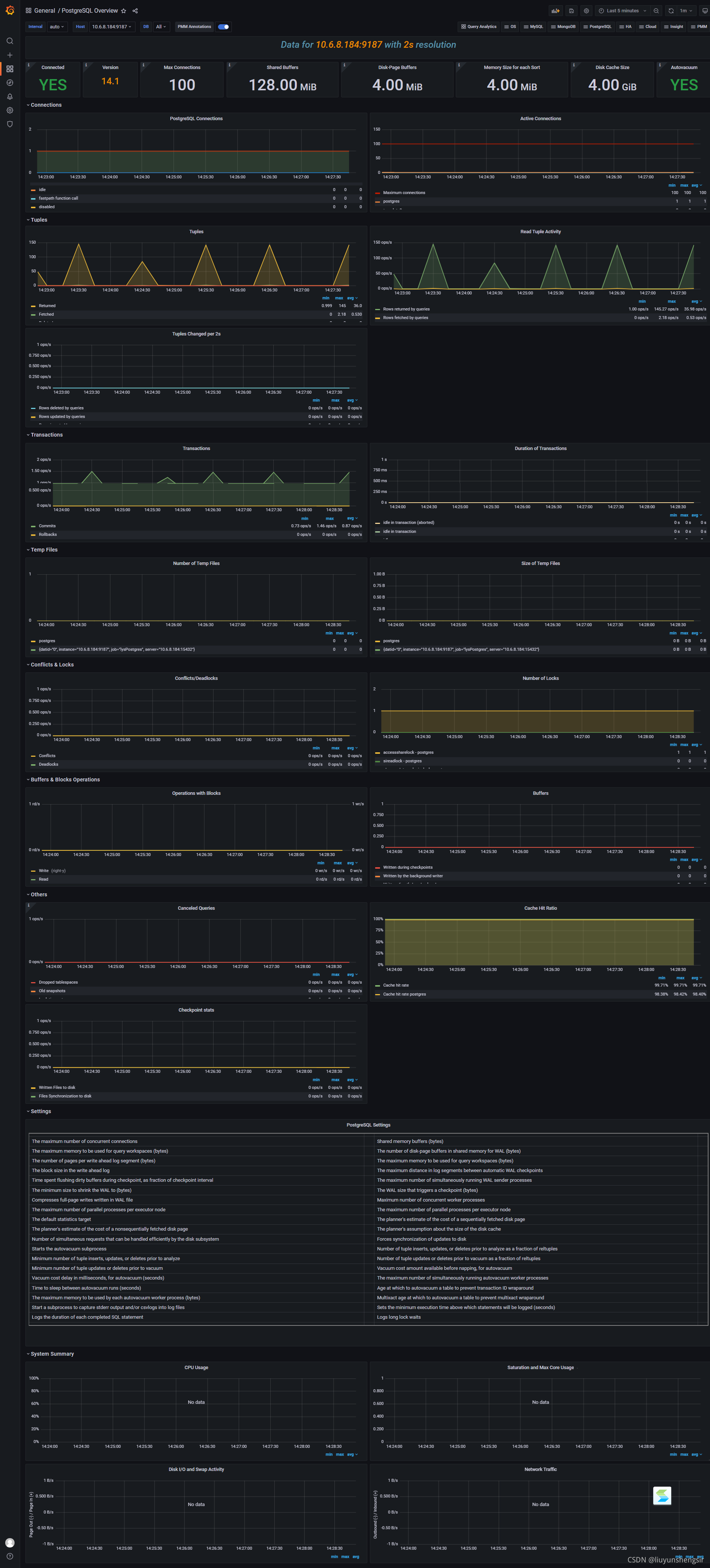The image size is (710, 1568).
Task: Open Grafana search from the left sidebar
Action: [x=10, y=41]
